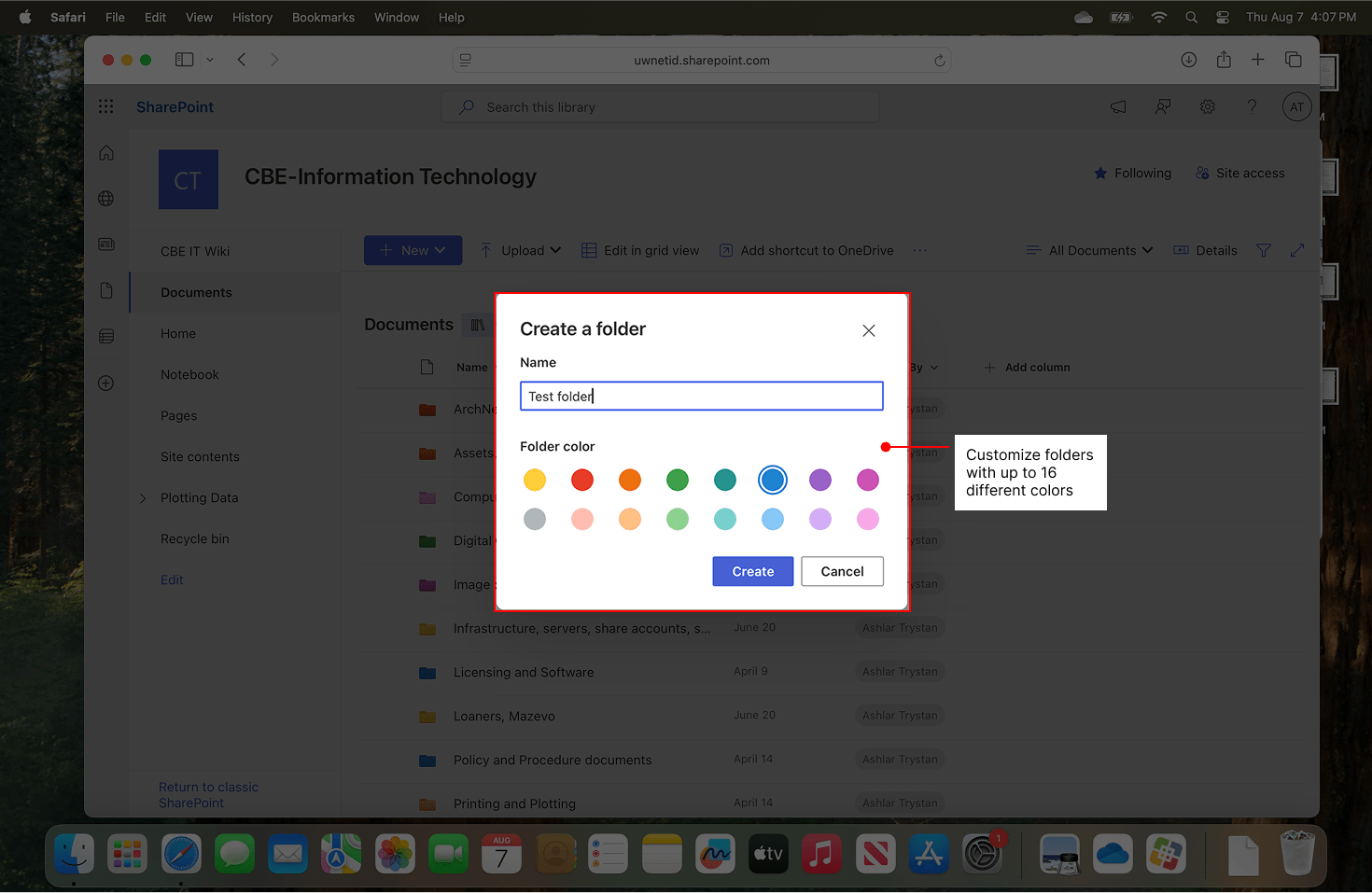Open the filter pane icon

pos(1263,250)
